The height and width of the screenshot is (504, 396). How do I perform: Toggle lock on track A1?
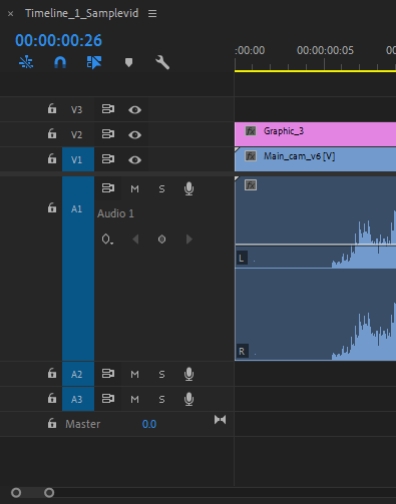52,208
